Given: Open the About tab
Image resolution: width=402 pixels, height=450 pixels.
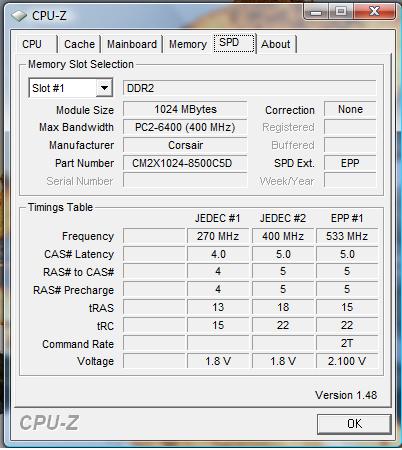Looking at the screenshot, I should pyautogui.click(x=276, y=44).
